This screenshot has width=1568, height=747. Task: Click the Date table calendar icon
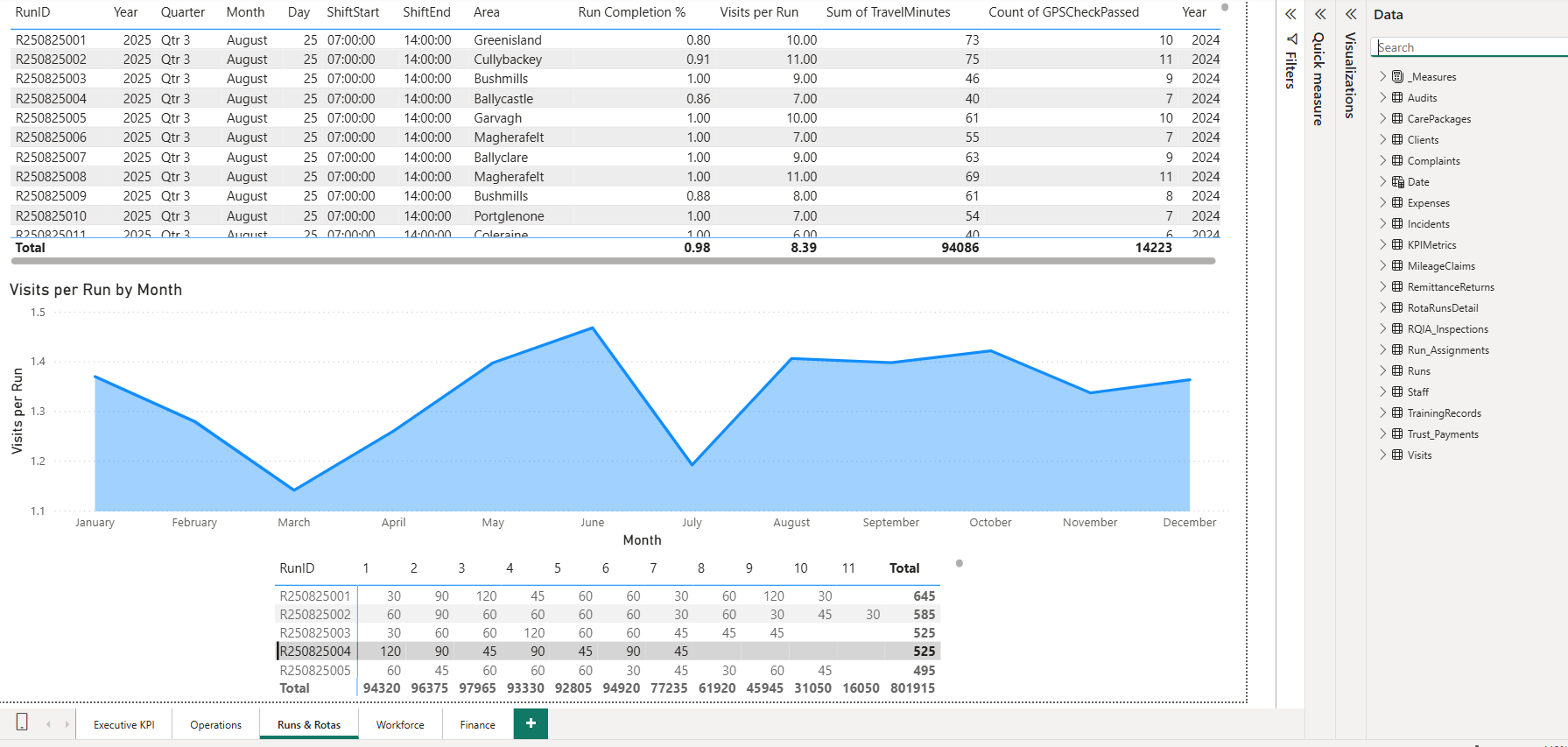tap(1397, 182)
